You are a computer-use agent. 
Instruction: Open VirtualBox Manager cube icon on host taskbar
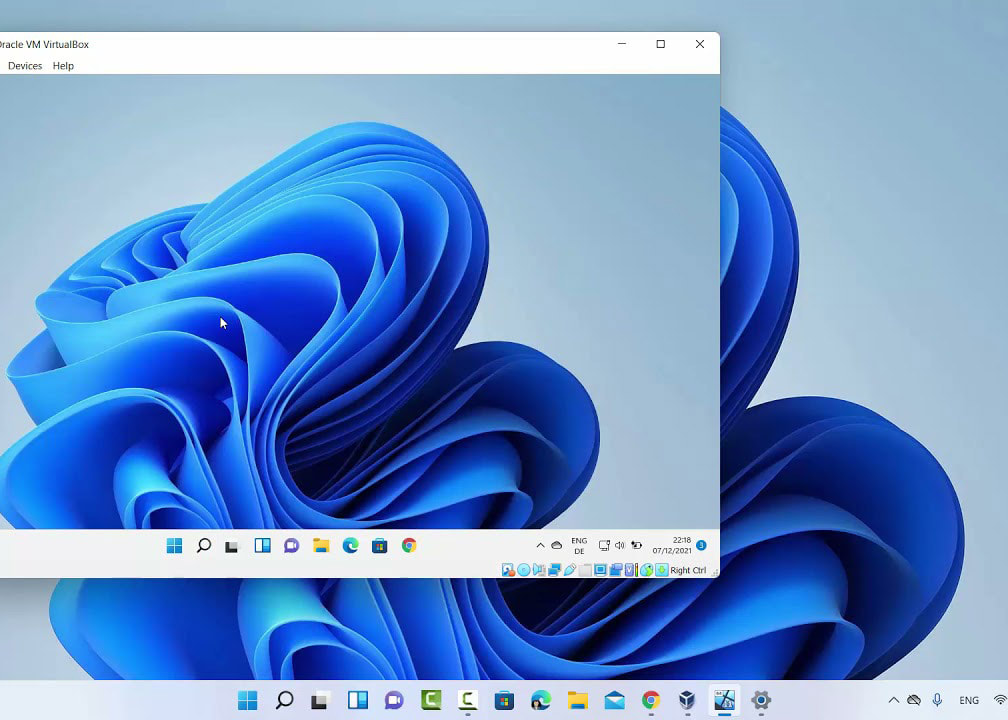(687, 700)
